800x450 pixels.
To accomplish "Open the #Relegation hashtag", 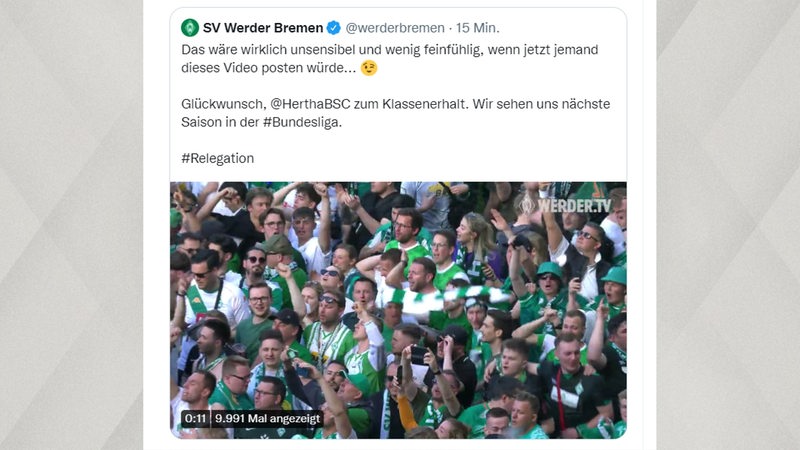I will tap(217, 158).
